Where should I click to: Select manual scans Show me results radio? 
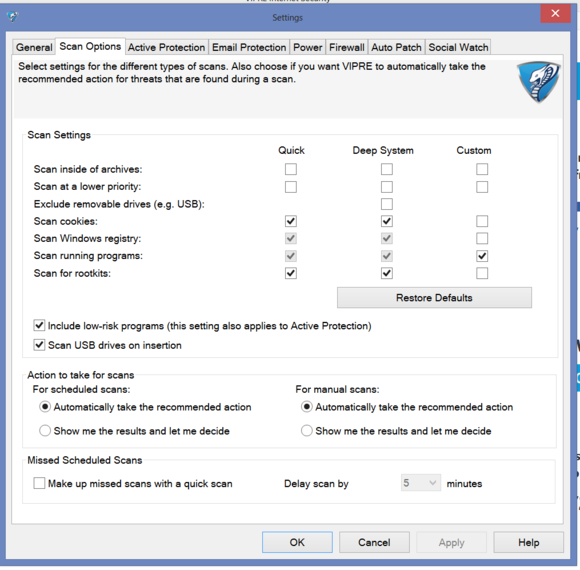307,431
